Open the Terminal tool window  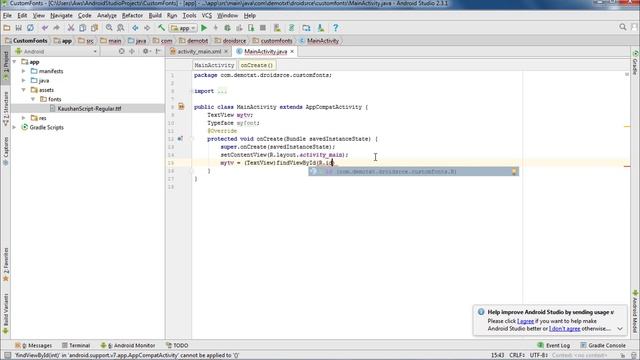click(x=76, y=345)
